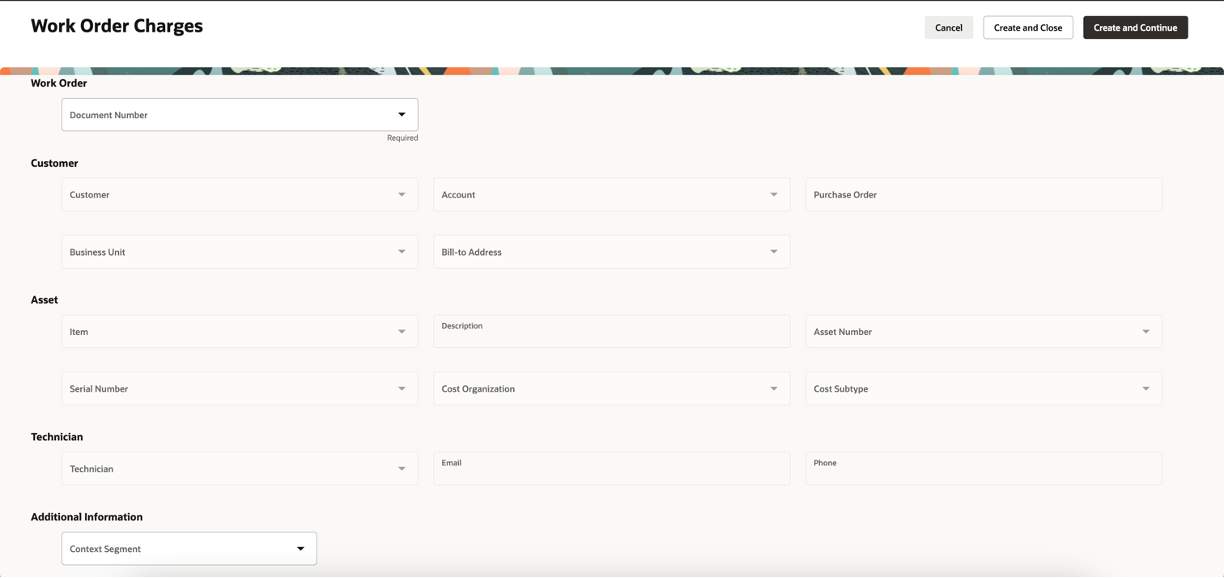Click the technician Email field
Viewport: 1224px width, 578px height.
click(612, 469)
